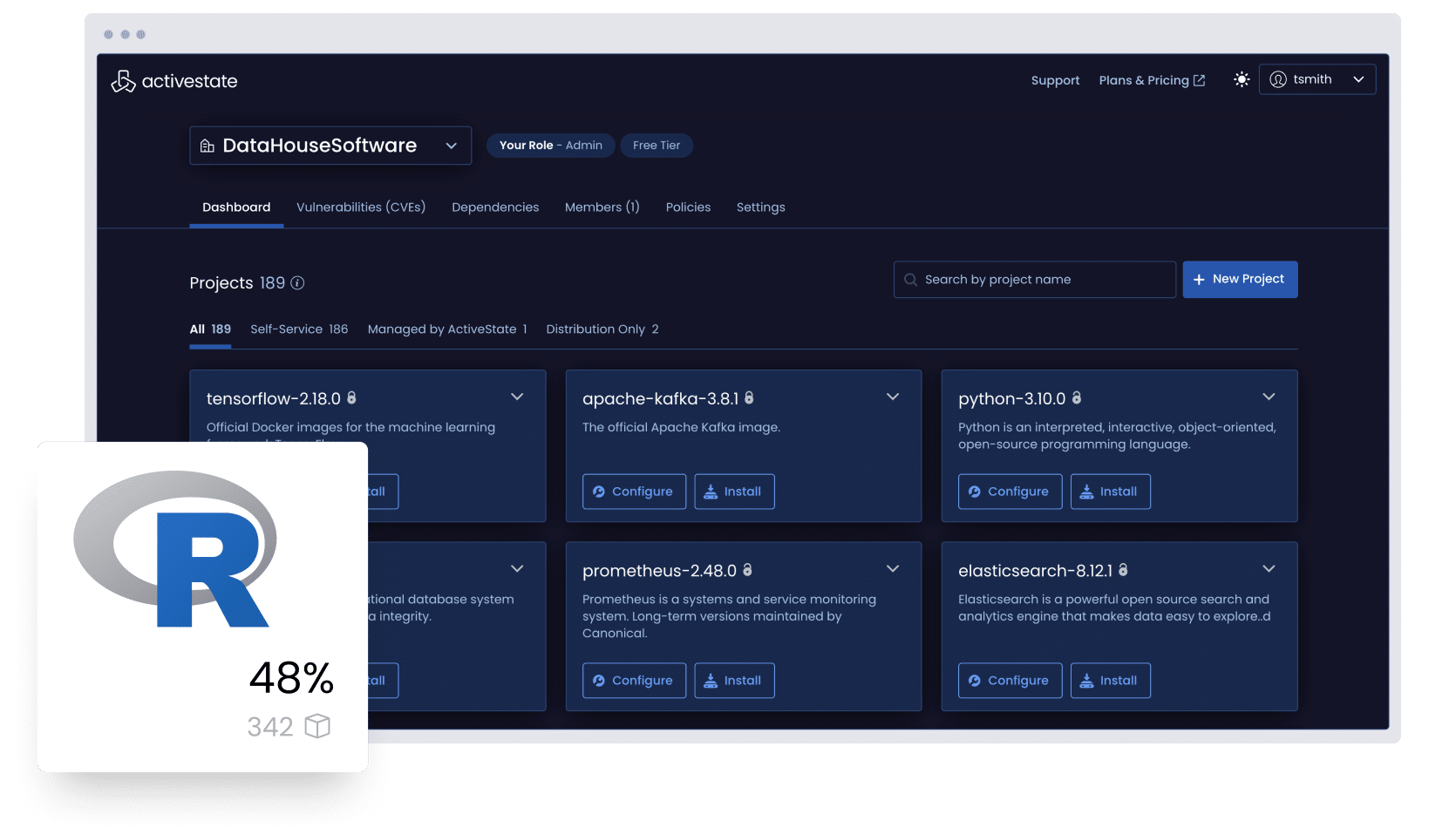Click the package box icon next to 342
1456x828 pixels.
point(317,726)
